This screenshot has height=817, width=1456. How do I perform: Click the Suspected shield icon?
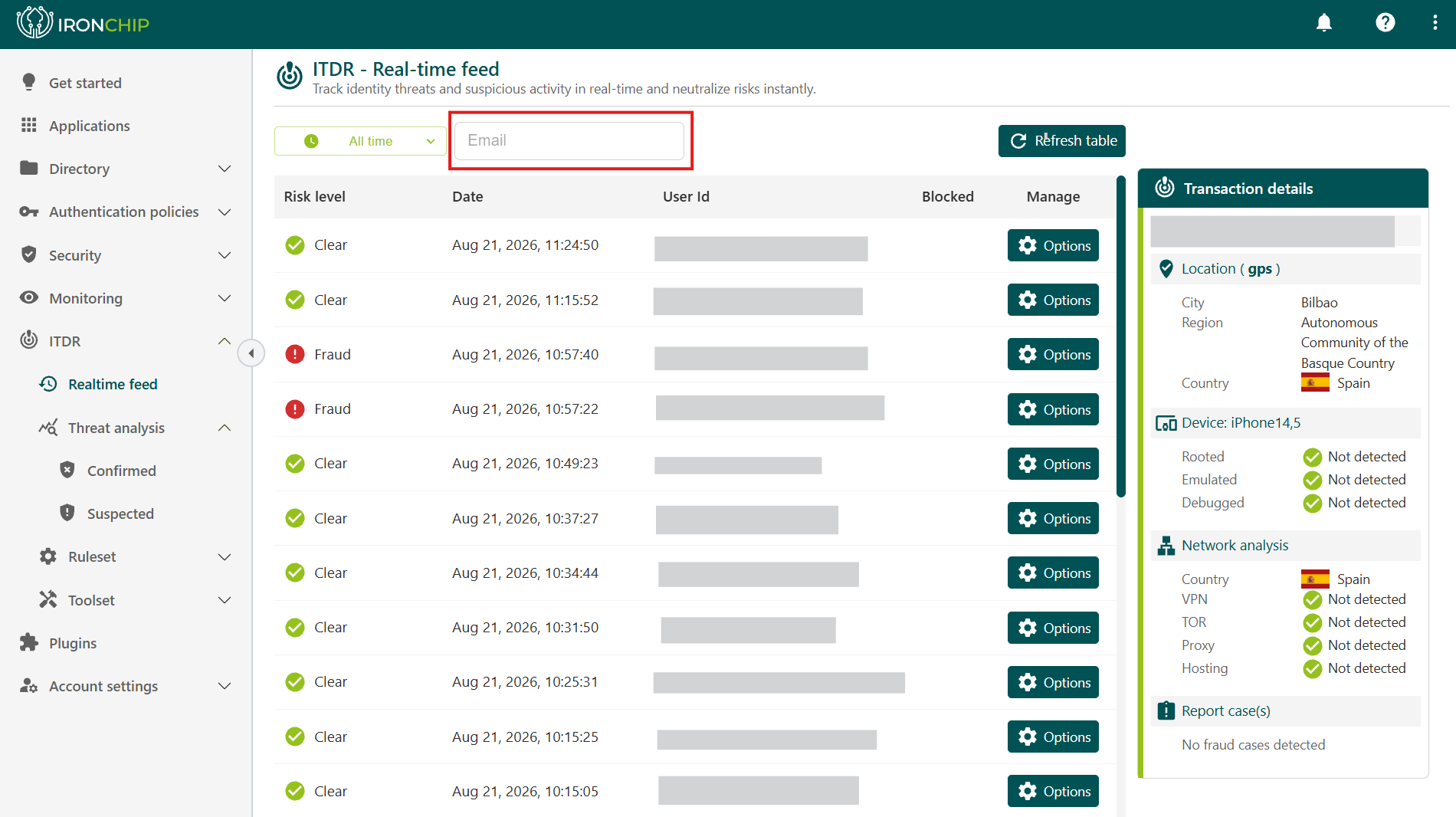coord(67,513)
